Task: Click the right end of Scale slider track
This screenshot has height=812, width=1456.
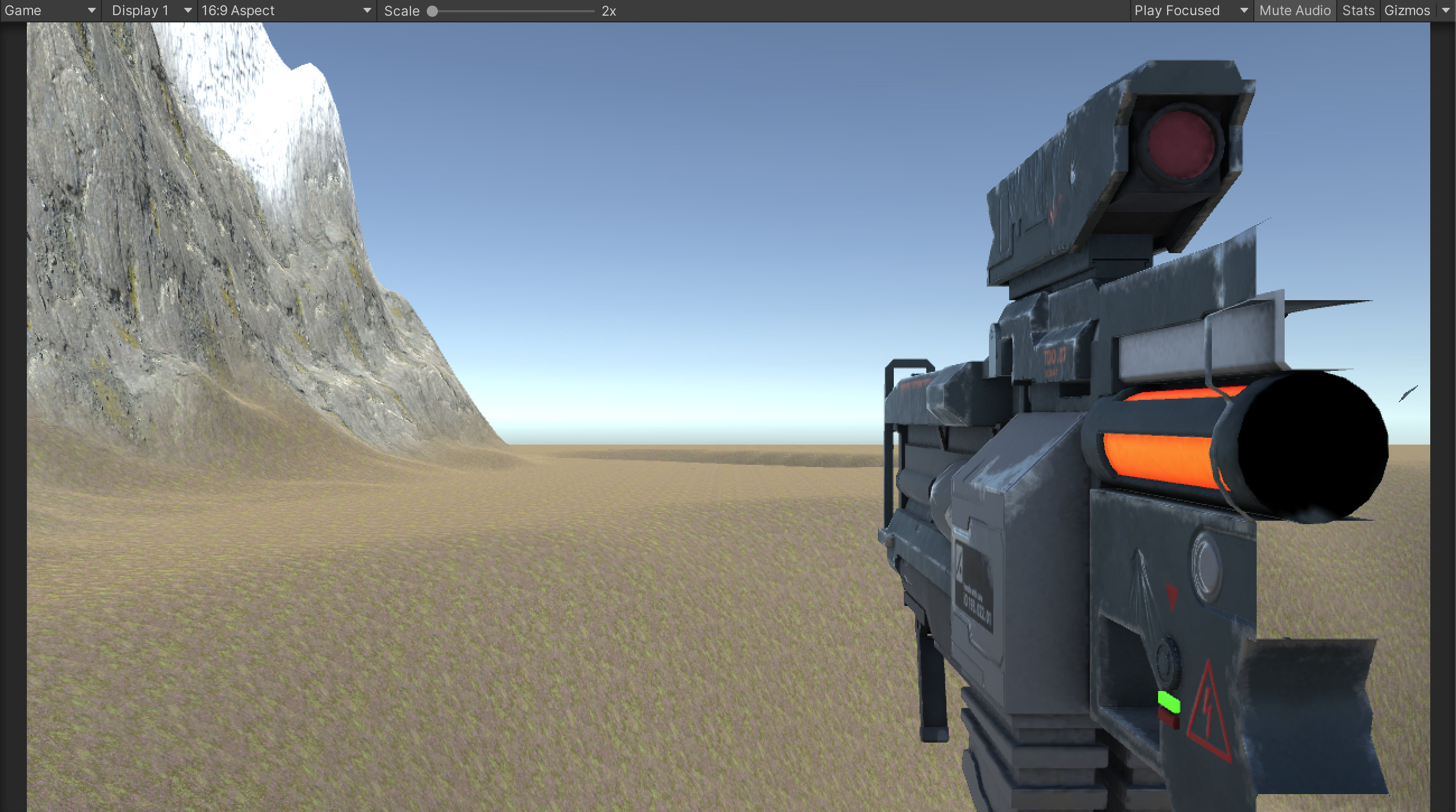Action: coord(592,11)
